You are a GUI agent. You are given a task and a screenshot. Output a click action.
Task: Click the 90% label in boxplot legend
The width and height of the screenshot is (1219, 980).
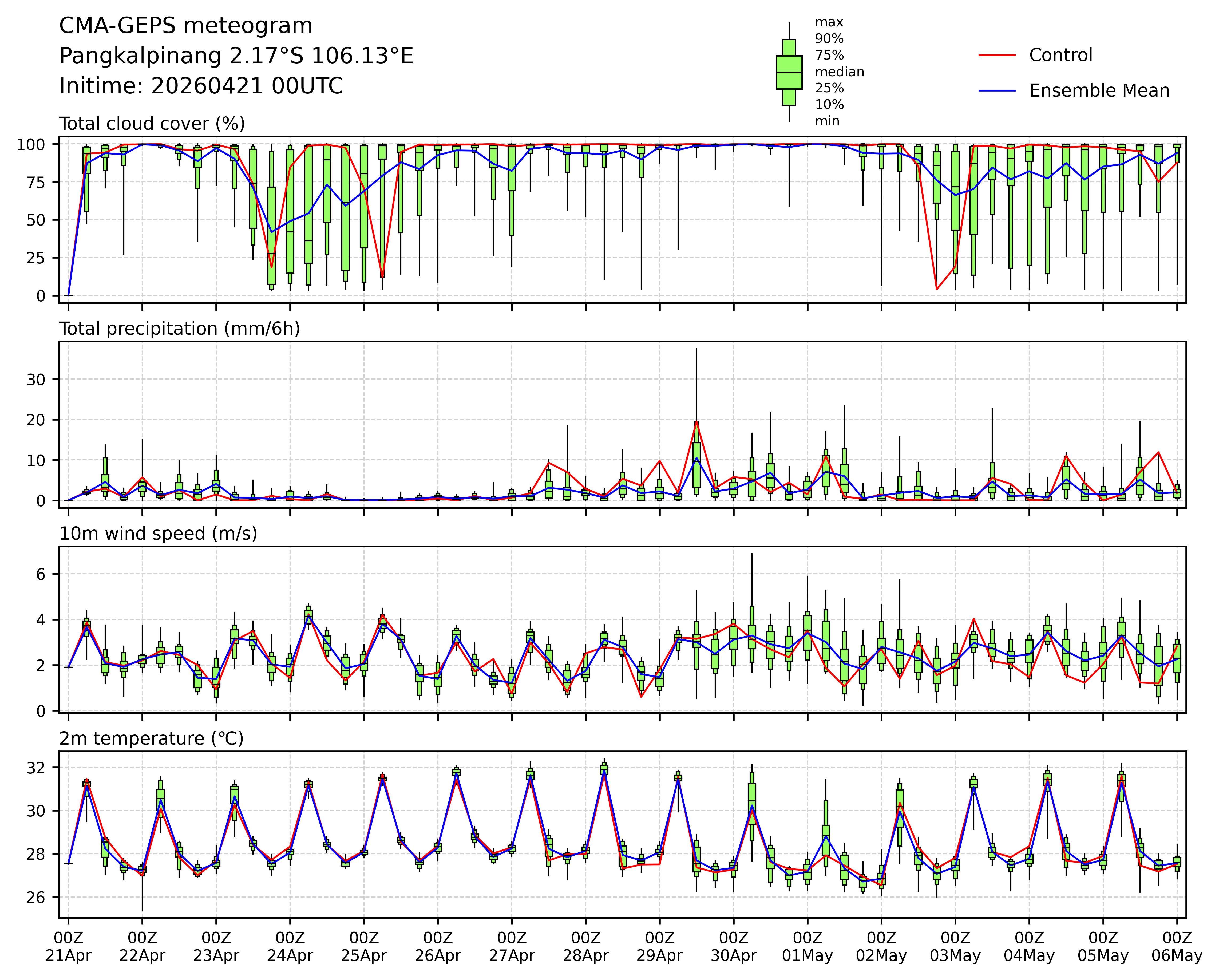829,39
